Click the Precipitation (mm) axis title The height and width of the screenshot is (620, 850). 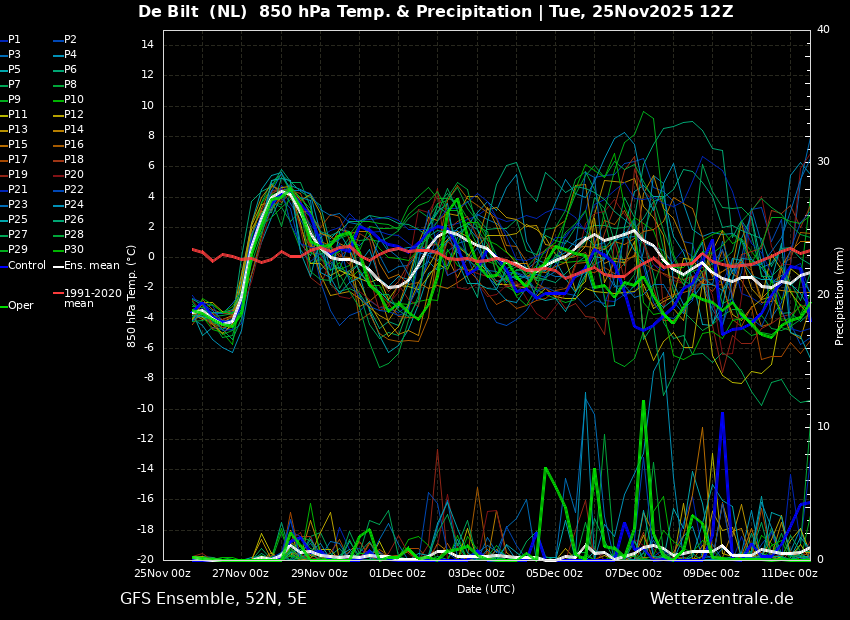pyautogui.click(x=839, y=295)
